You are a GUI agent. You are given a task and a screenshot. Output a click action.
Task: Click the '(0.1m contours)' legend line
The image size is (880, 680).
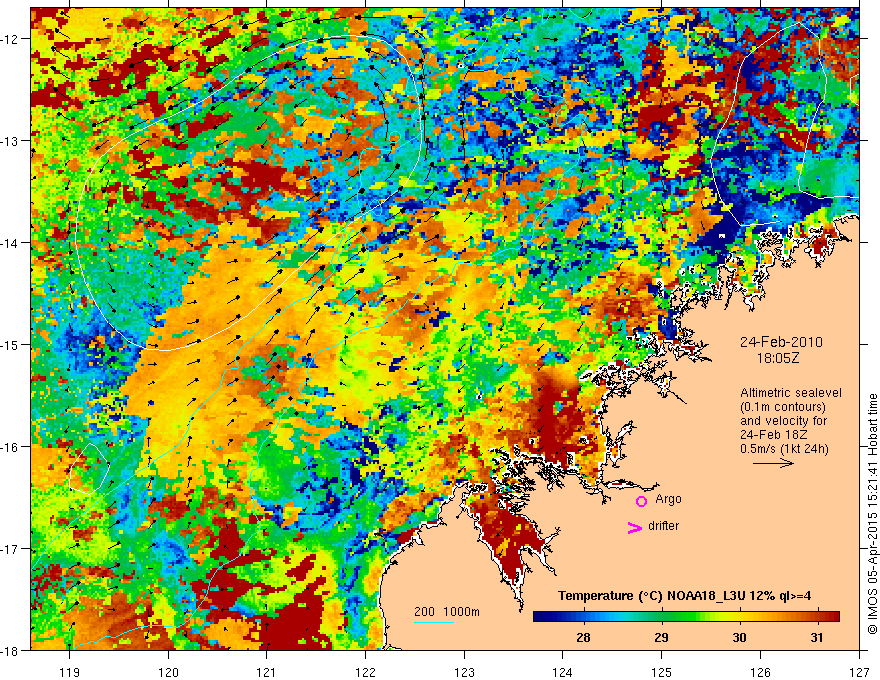click(782, 407)
